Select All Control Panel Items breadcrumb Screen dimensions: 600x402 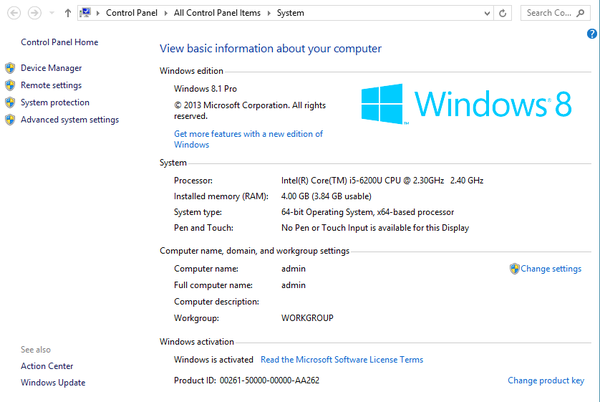[217, 13]
